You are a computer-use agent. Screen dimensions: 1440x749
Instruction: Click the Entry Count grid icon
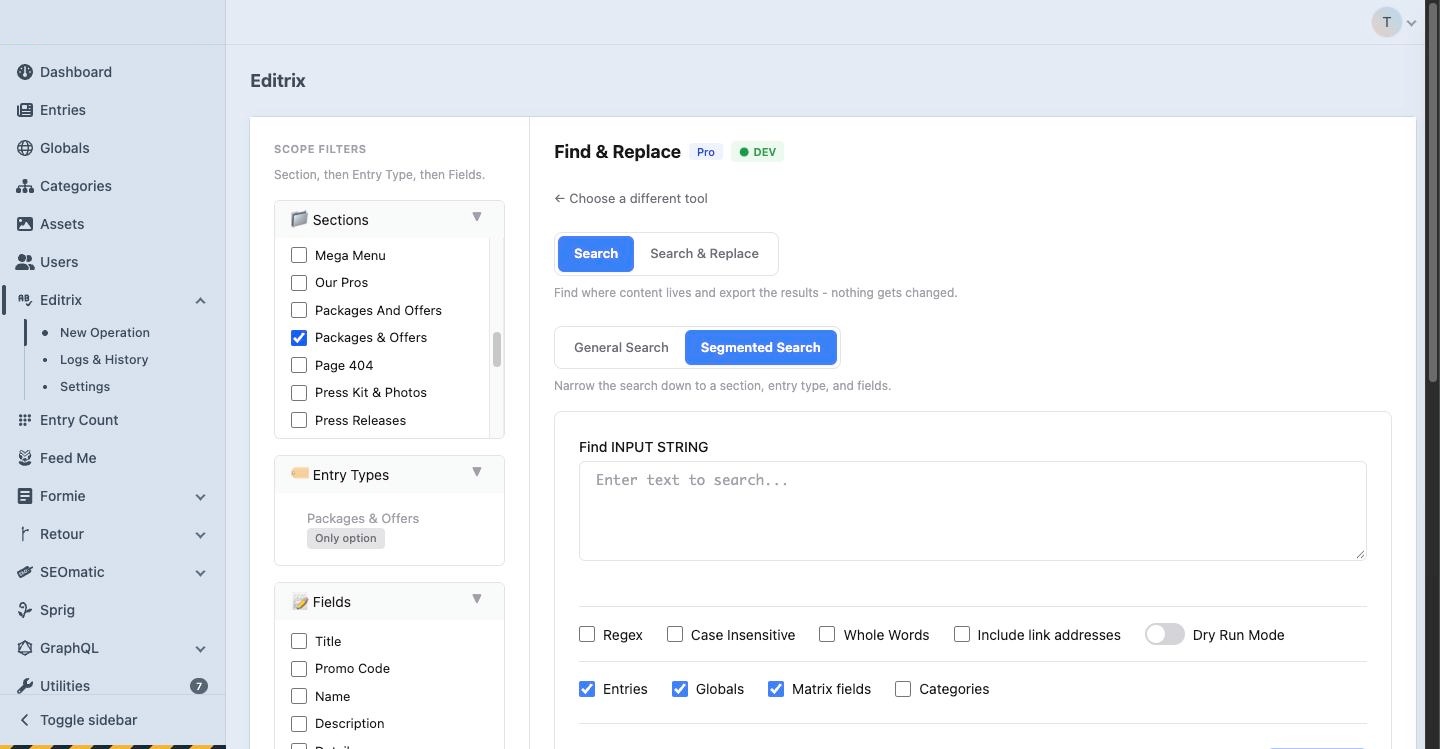coord(25,420)
